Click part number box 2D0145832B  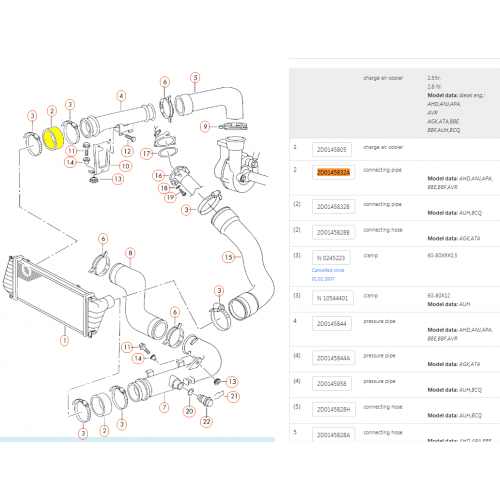[333, 207]
